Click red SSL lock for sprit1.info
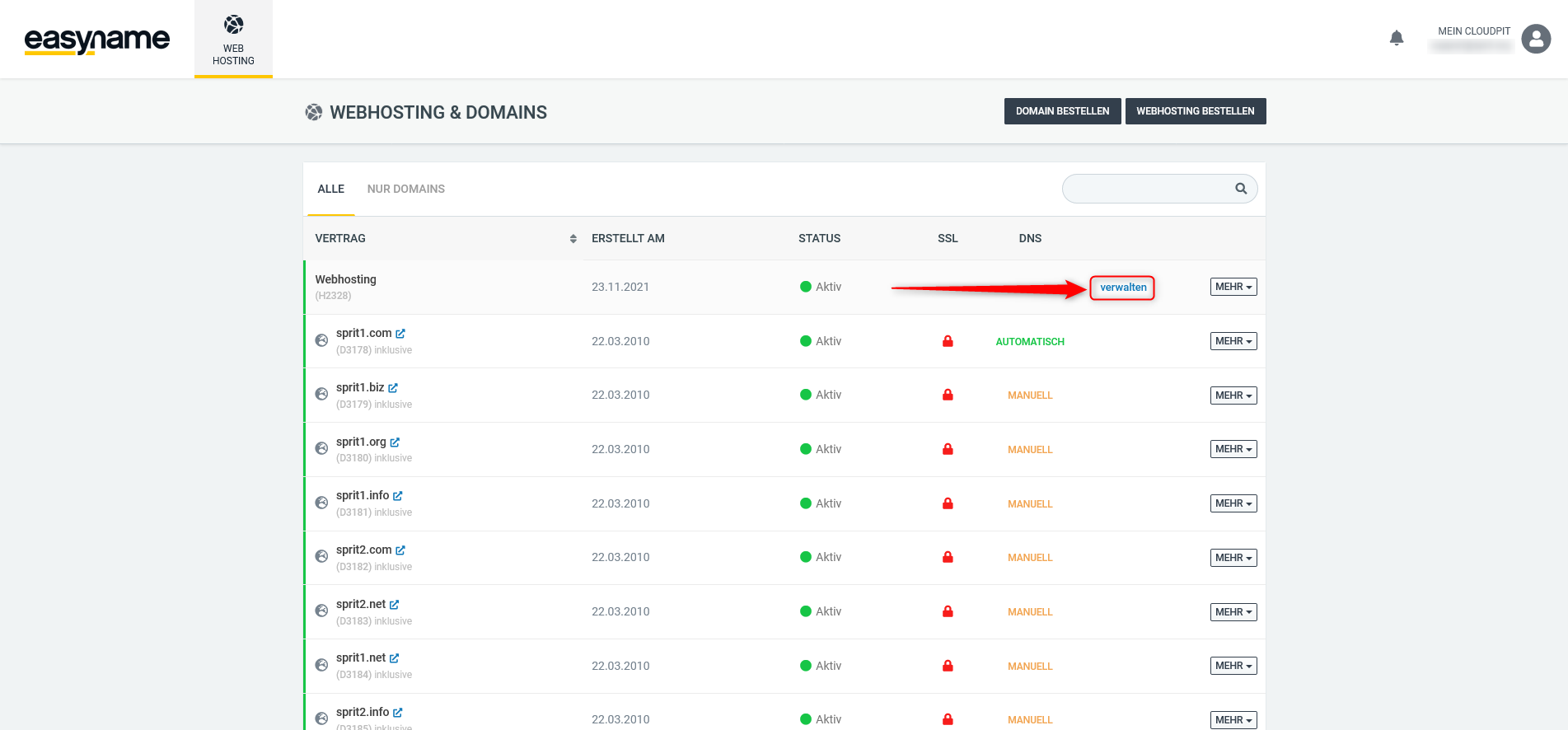This screenshot has width=1568, height=730. [948, 503]
